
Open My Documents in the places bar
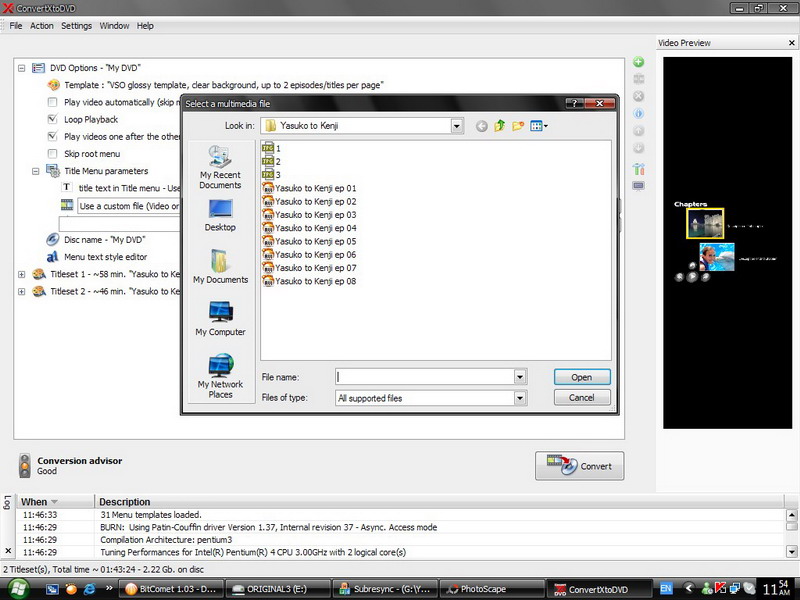[220, 266]
